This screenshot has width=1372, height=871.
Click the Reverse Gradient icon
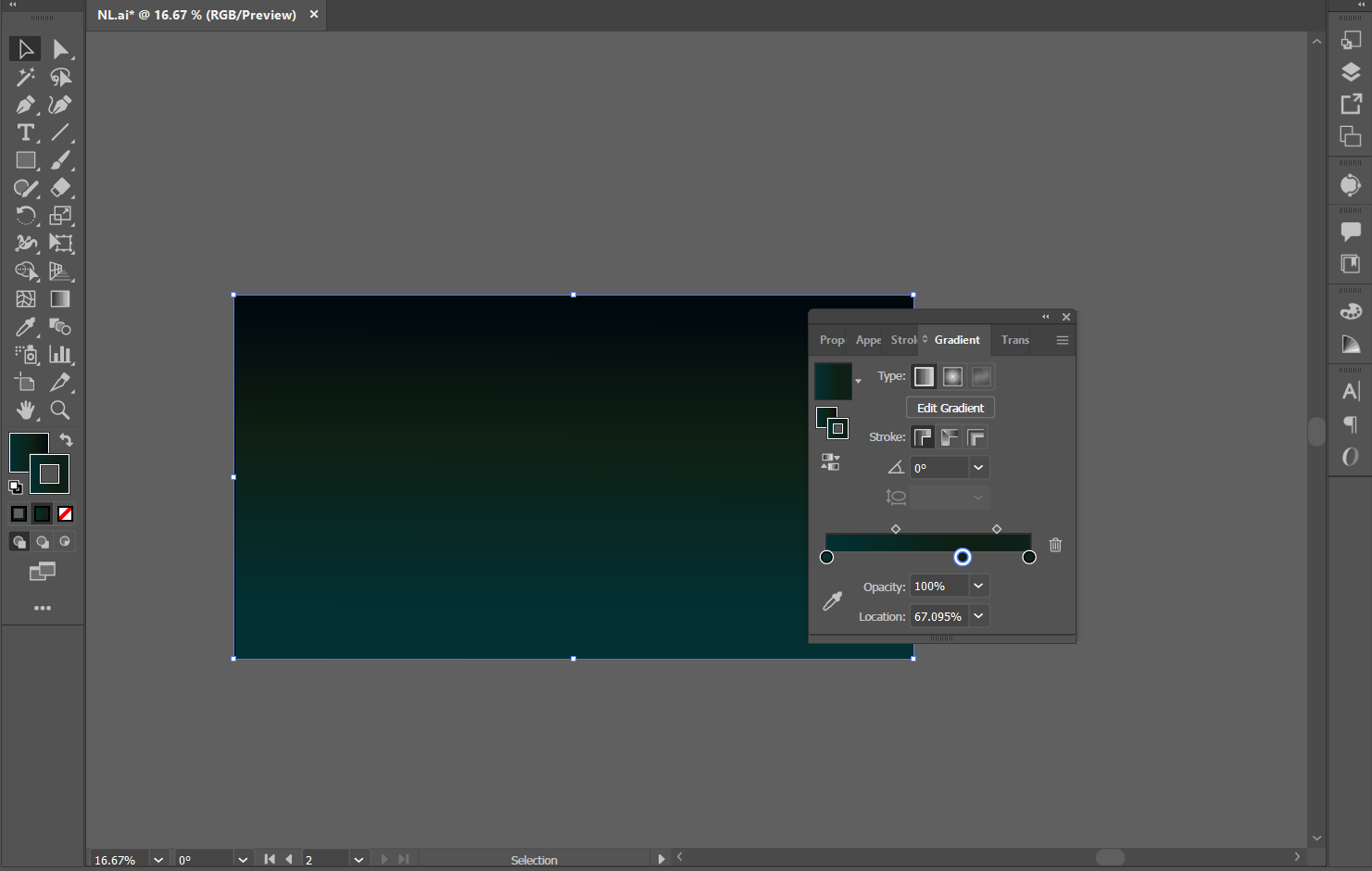pos(830,462)
